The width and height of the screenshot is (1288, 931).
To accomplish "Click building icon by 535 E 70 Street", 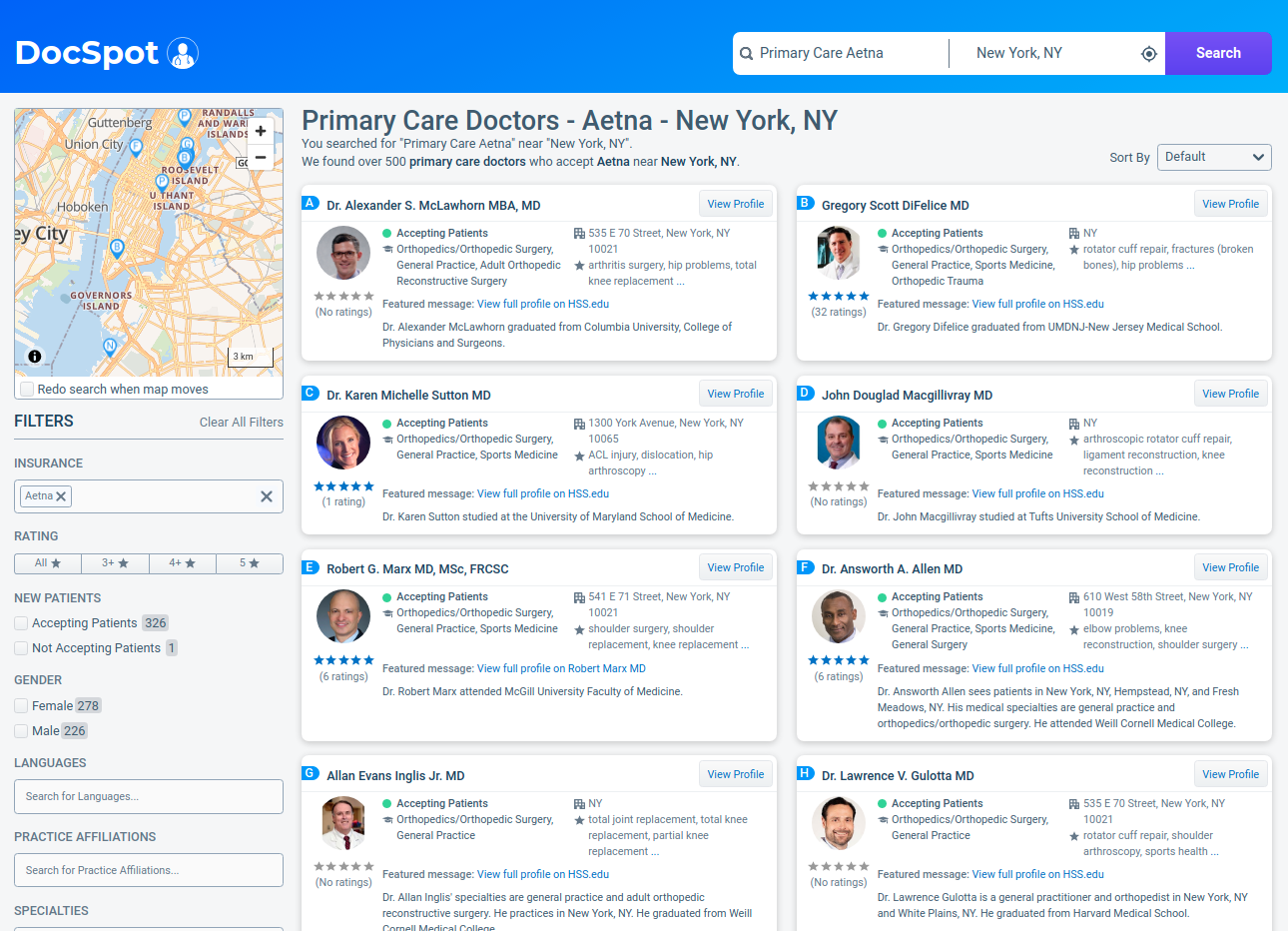I will 579,234.
